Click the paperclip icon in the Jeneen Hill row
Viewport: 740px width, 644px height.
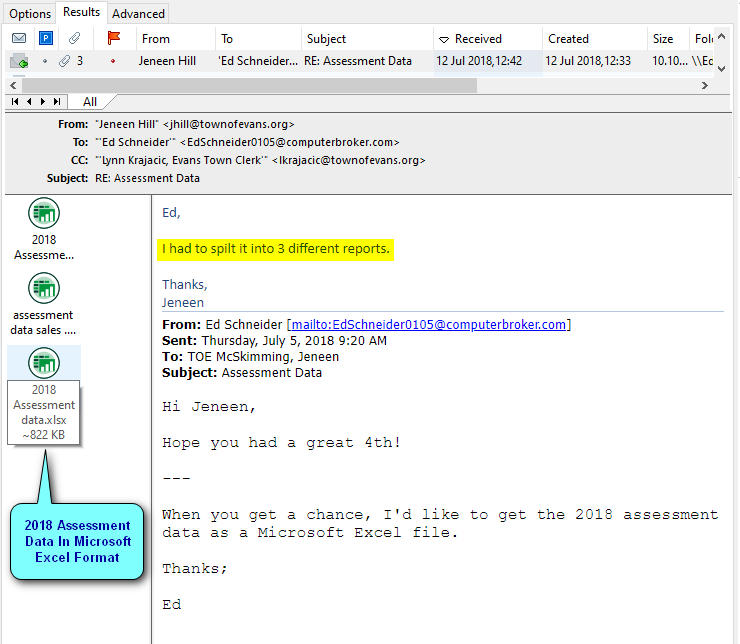tap(65, 61)
